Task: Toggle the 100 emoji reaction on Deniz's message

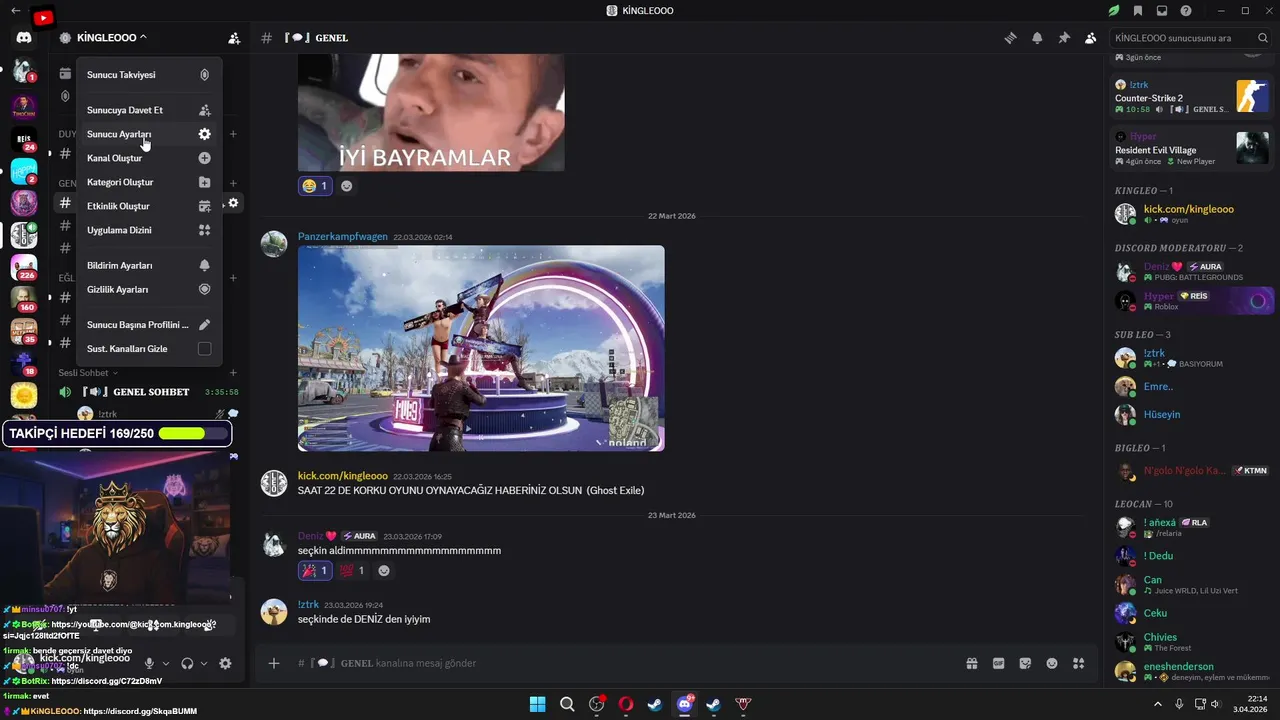Action: click(352, 571)
